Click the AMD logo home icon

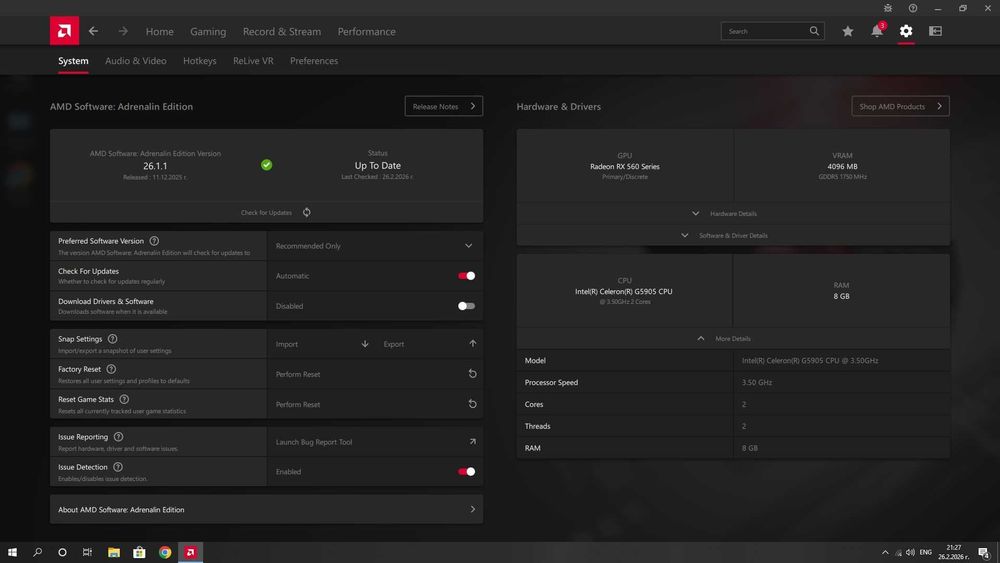(64, 31)
